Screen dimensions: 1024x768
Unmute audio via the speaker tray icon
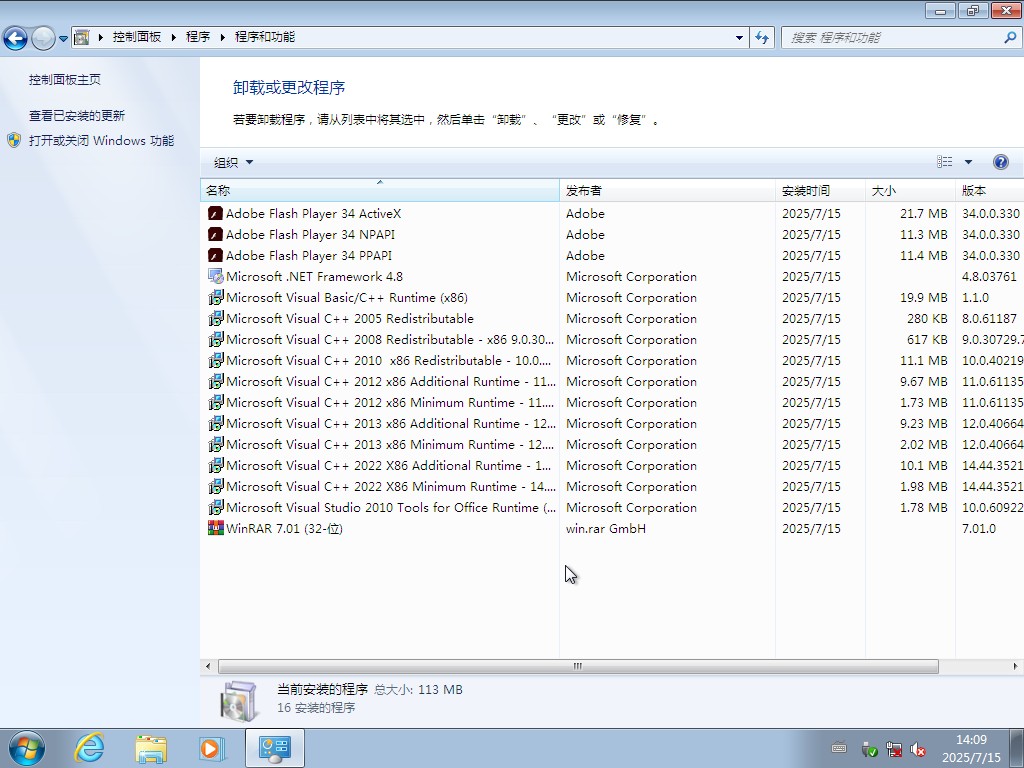918,750
